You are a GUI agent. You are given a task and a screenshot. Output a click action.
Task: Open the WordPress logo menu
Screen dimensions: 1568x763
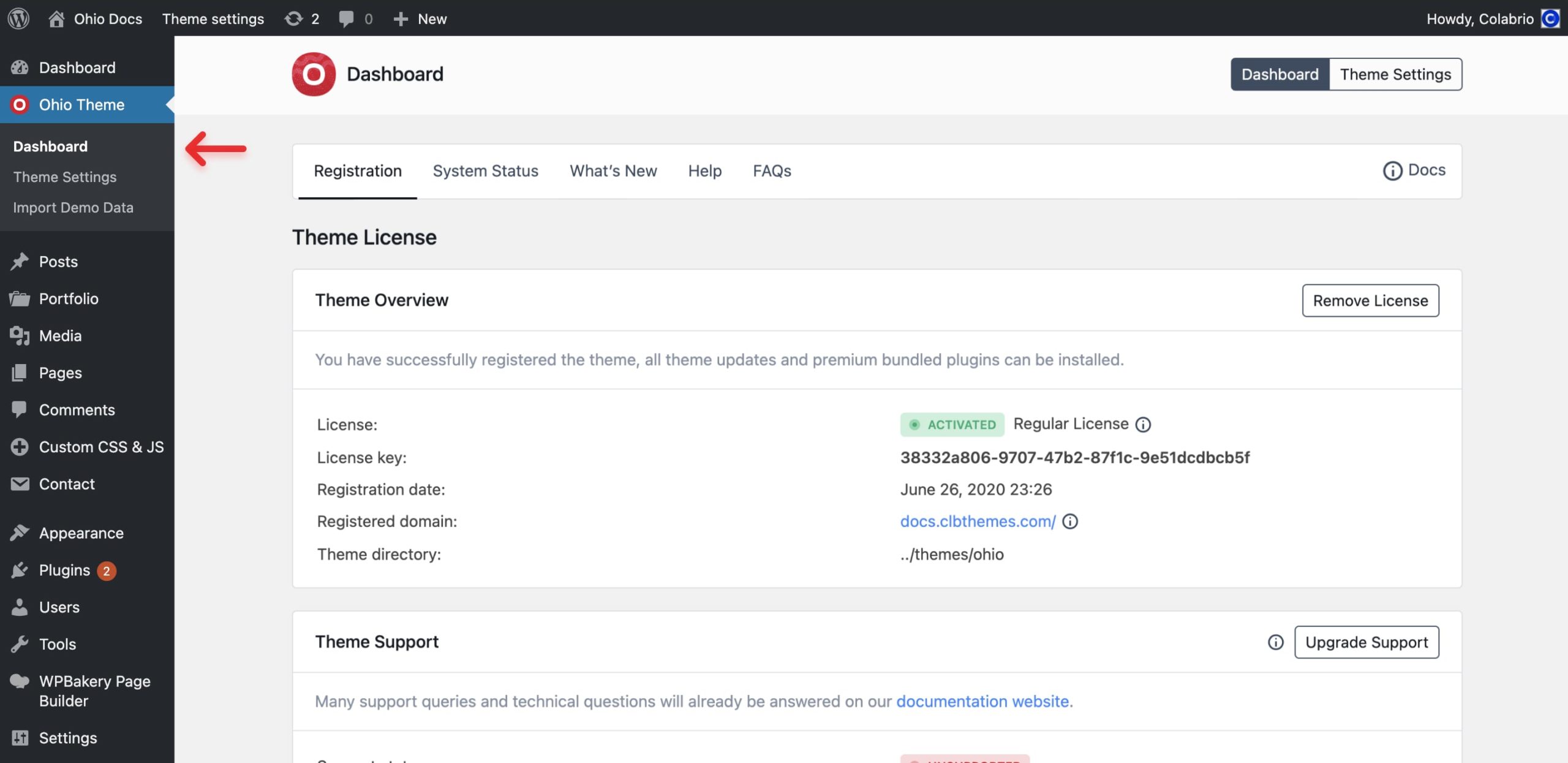coord(18,18)
